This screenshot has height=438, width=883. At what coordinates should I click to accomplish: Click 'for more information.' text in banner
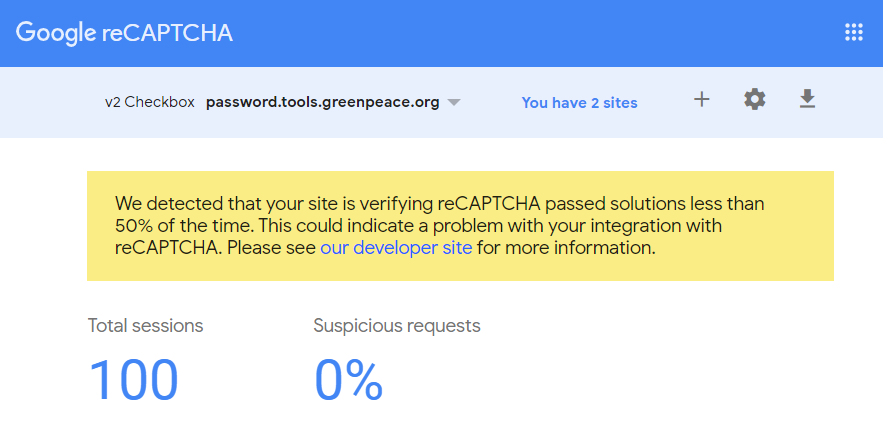(566, 248)
